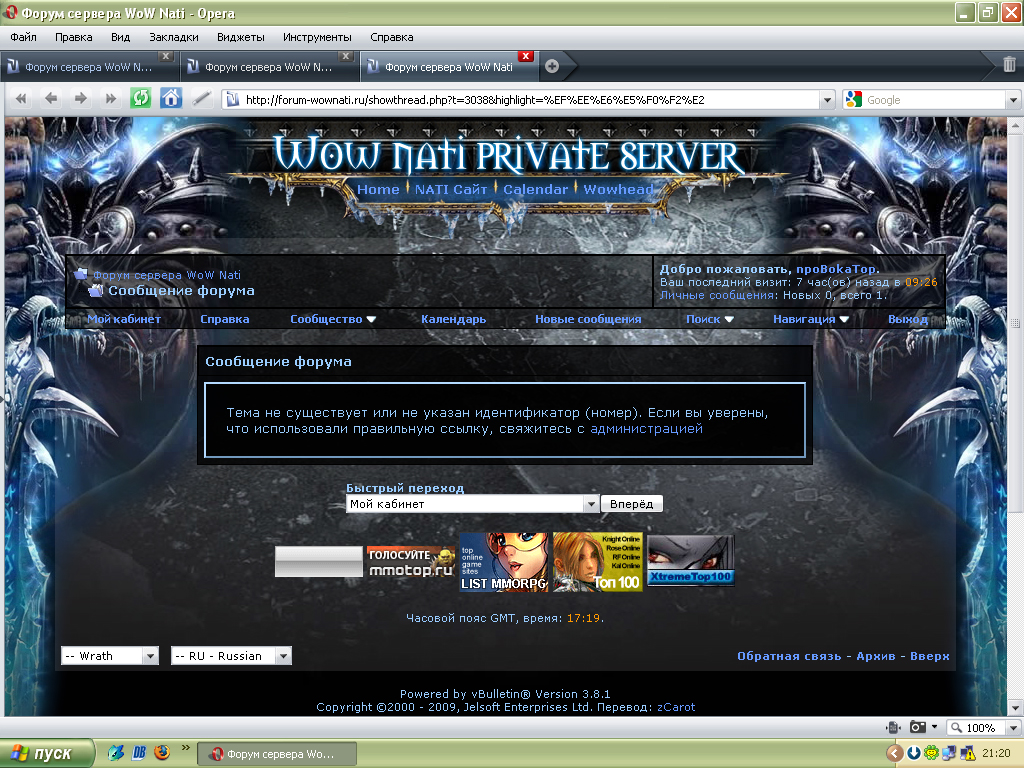Click the XtremeTop100 banner

(x=691, y=561)
